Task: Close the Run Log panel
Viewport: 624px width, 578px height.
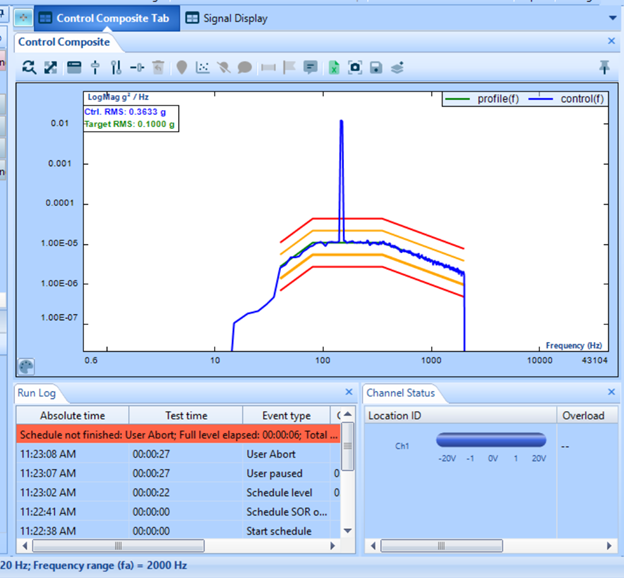Action: (x=349, y=393)
